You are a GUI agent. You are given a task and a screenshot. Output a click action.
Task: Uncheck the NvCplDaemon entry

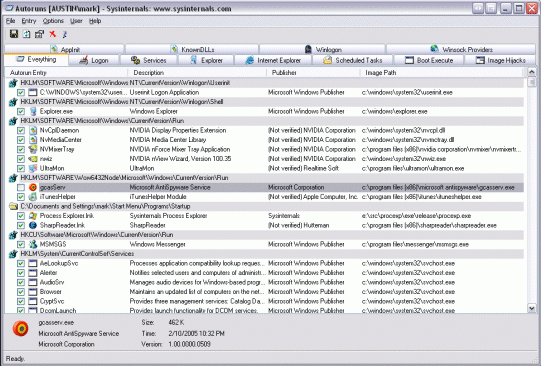21,130
